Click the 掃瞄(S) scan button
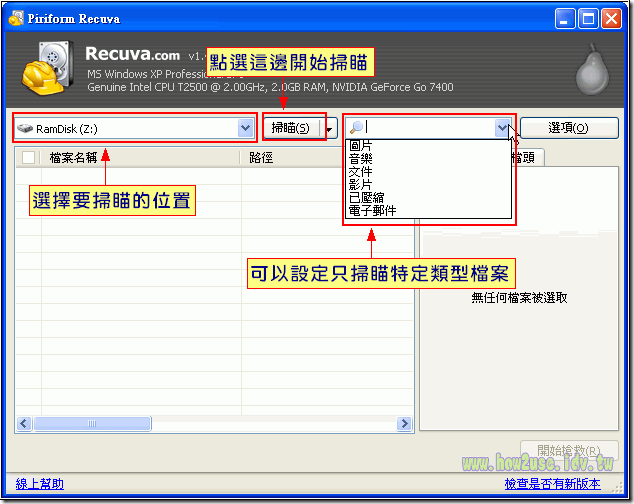 click(x=292, y=128)
